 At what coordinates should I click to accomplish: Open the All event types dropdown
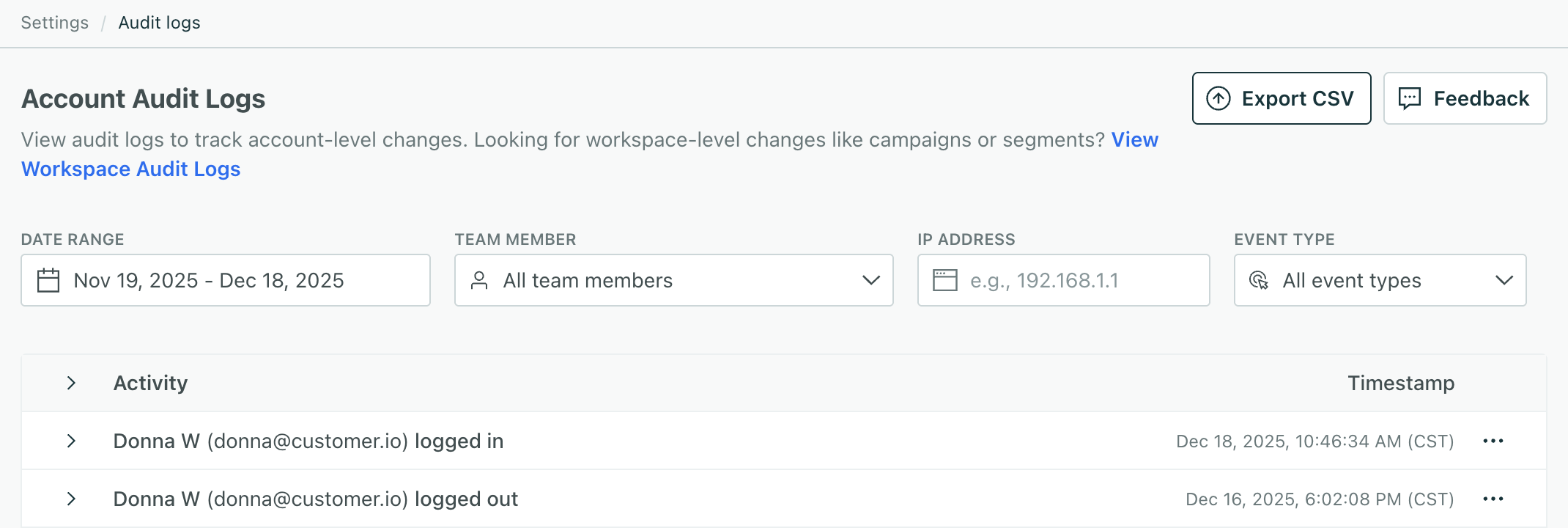[1380, 280]
